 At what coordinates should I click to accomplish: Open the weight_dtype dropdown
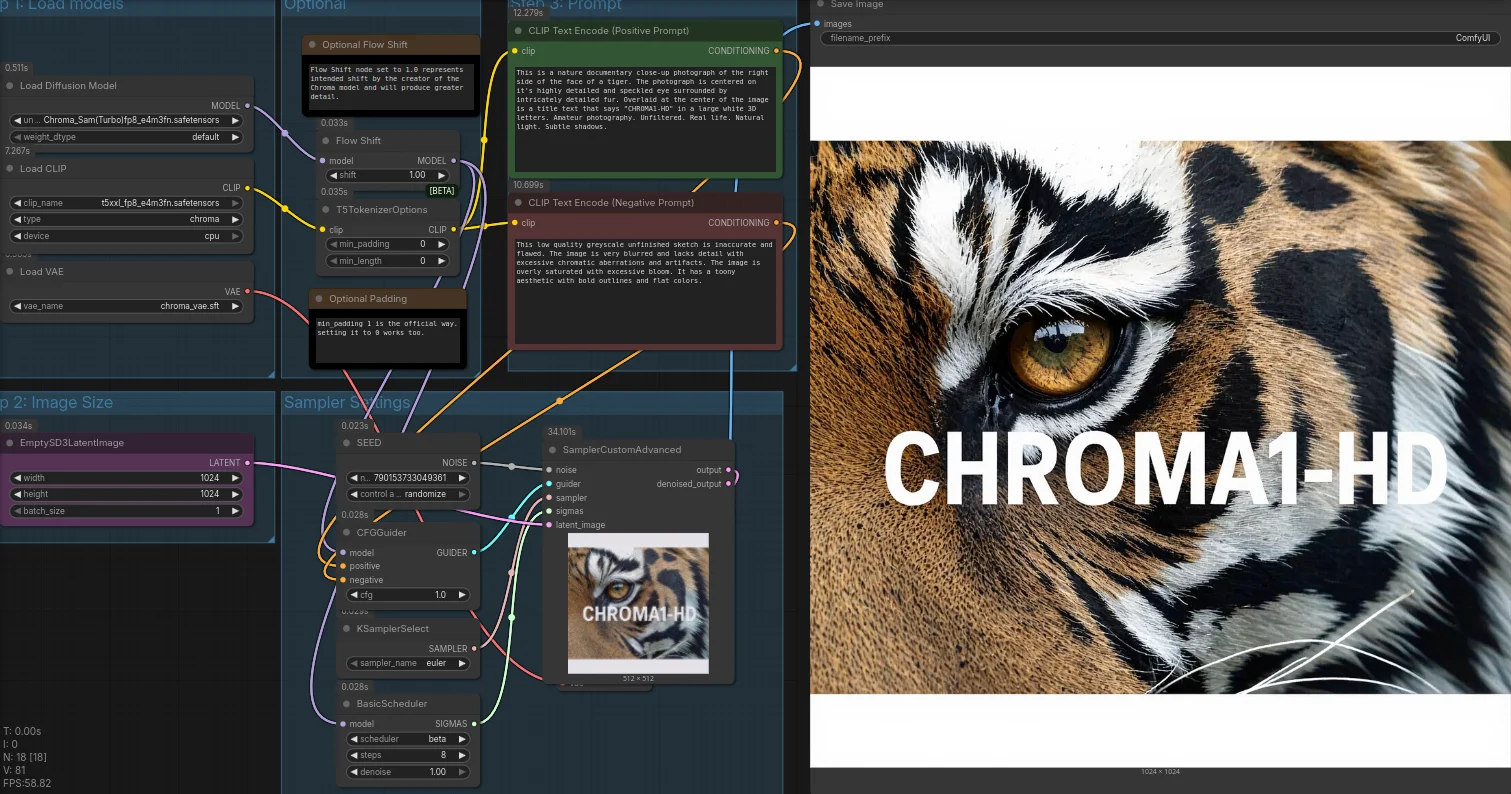tap(126, 137)
